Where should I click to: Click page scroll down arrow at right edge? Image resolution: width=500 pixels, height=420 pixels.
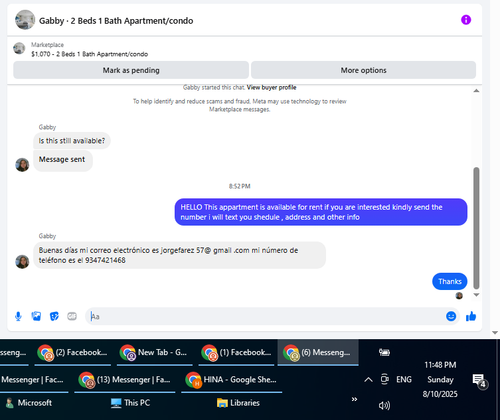pos(495,333)
